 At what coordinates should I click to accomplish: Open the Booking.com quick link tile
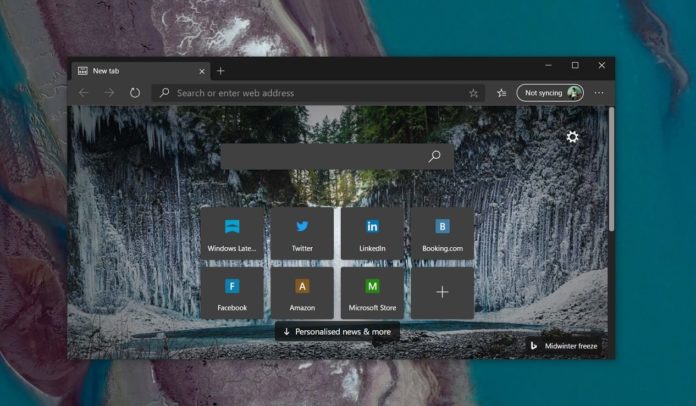point(441,234)
